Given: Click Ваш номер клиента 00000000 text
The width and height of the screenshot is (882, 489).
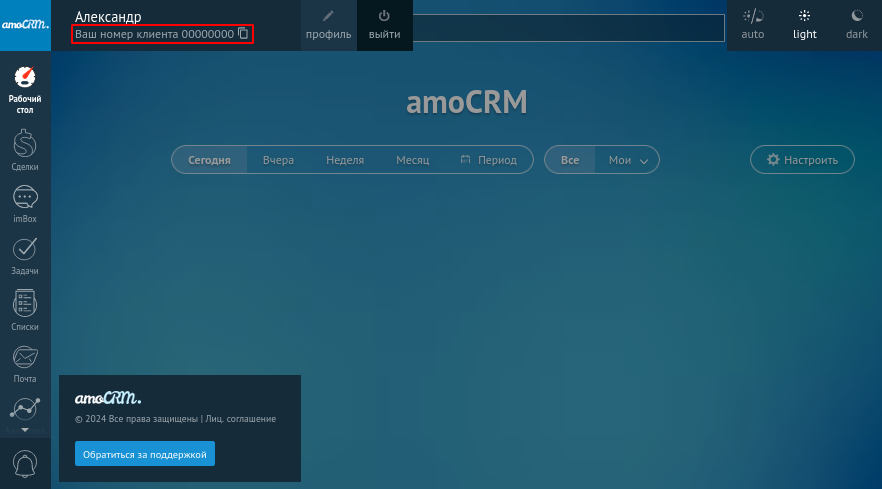Looking at the screenshot, I should pyautogui.click(x=154, y=34).
